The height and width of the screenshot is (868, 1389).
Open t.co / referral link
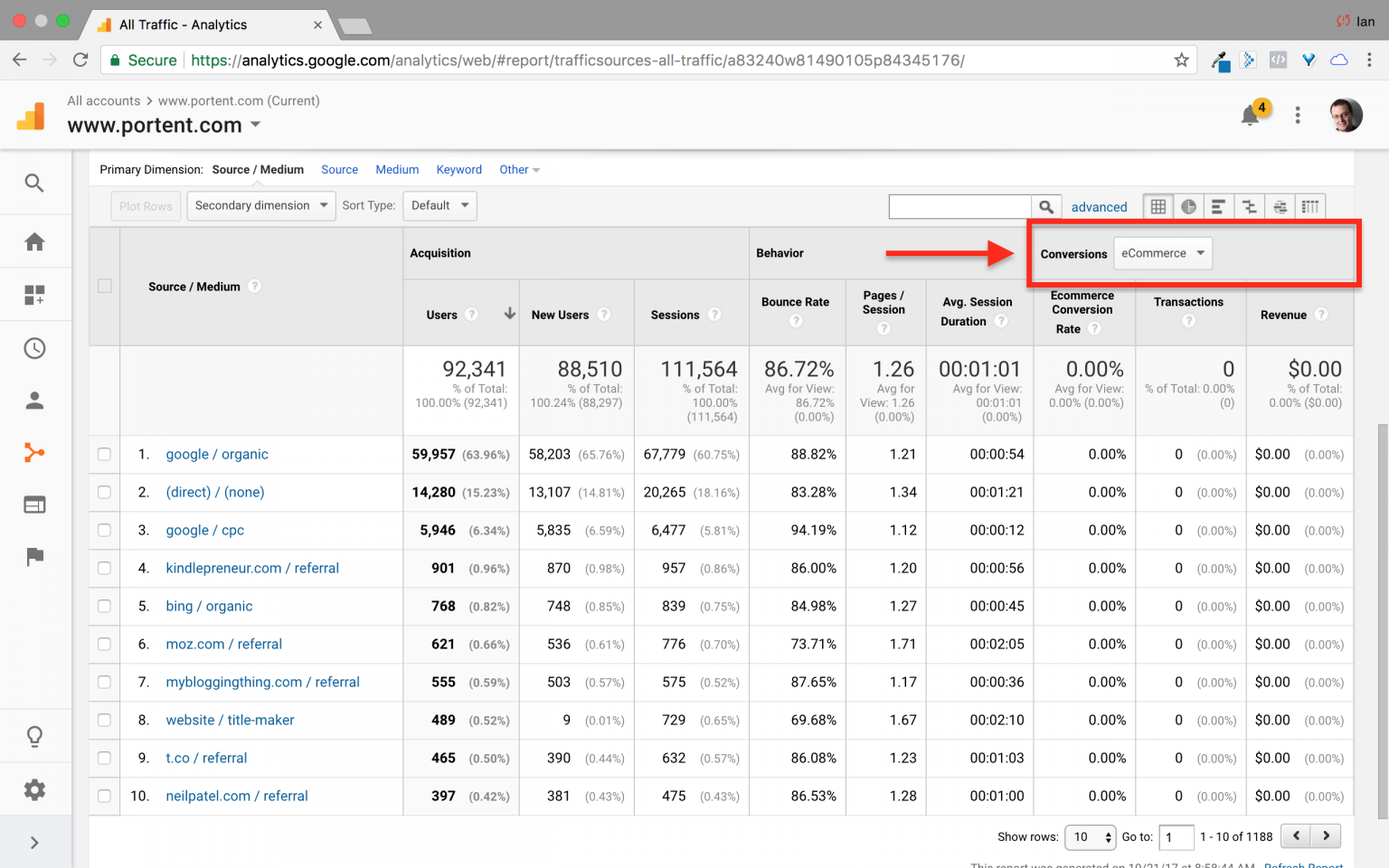point(206,758)
